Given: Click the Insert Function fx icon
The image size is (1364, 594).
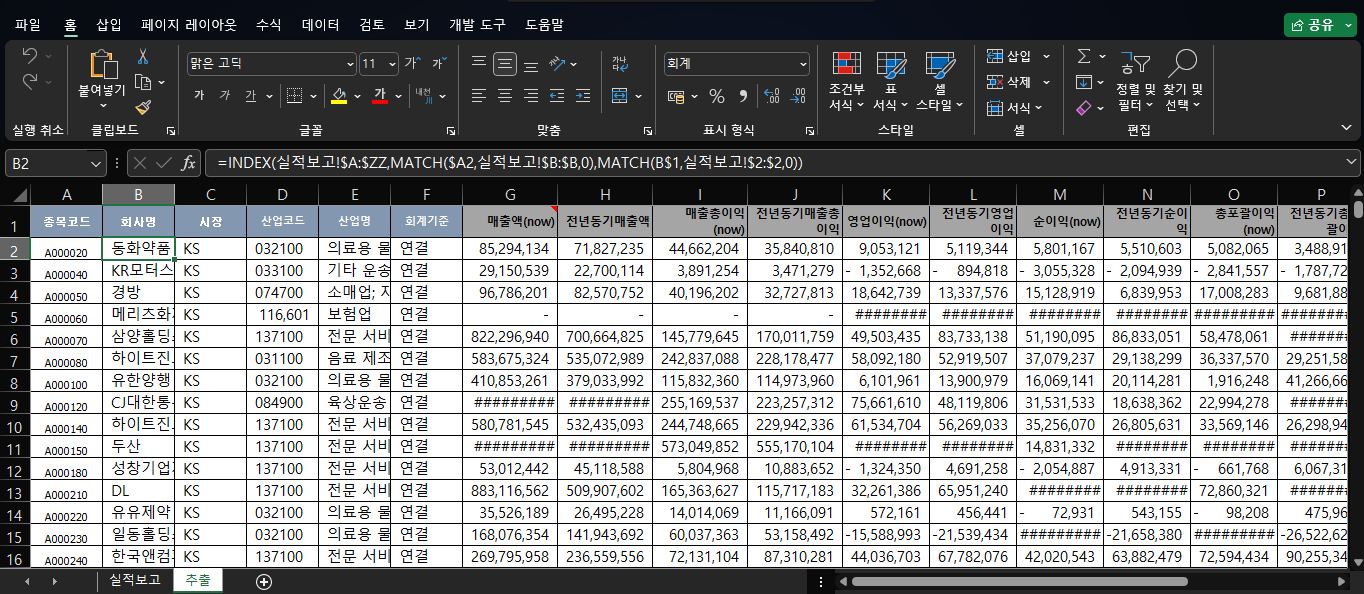Looking at the screenshot, I should [x=188, y=162].
